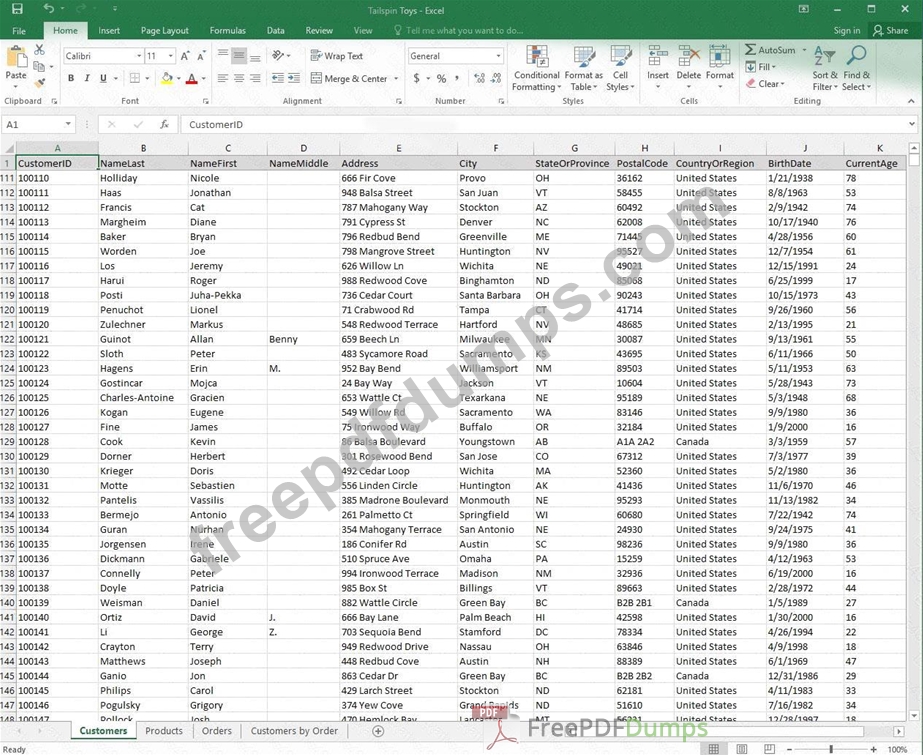923x755 pixels.
Task: Click the Tell me search box
Action: click(458, 31)
